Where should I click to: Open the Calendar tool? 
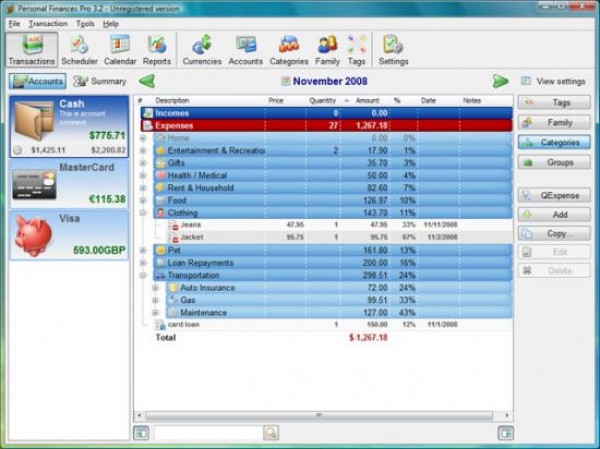(120, 50)
